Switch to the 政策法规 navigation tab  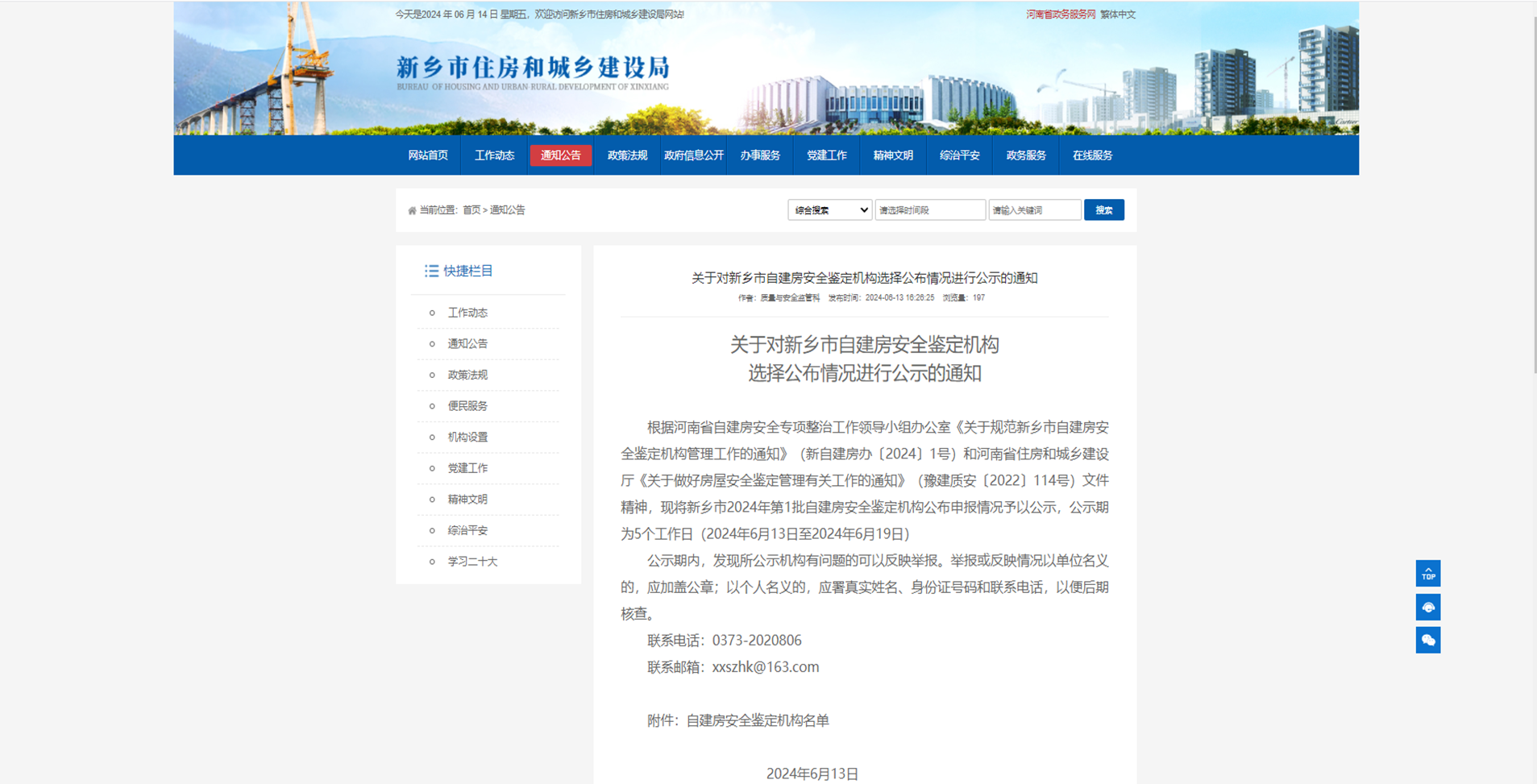coord(626,155)
